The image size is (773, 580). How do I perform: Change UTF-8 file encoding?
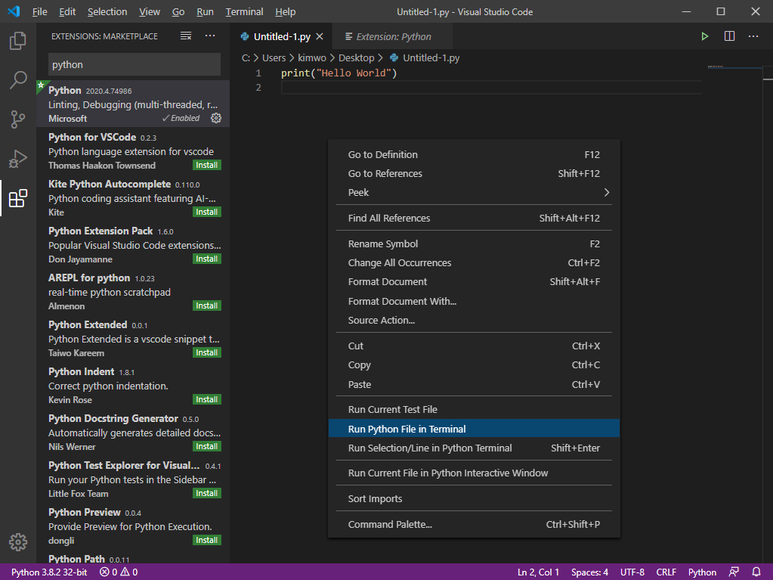coord(632,572)
